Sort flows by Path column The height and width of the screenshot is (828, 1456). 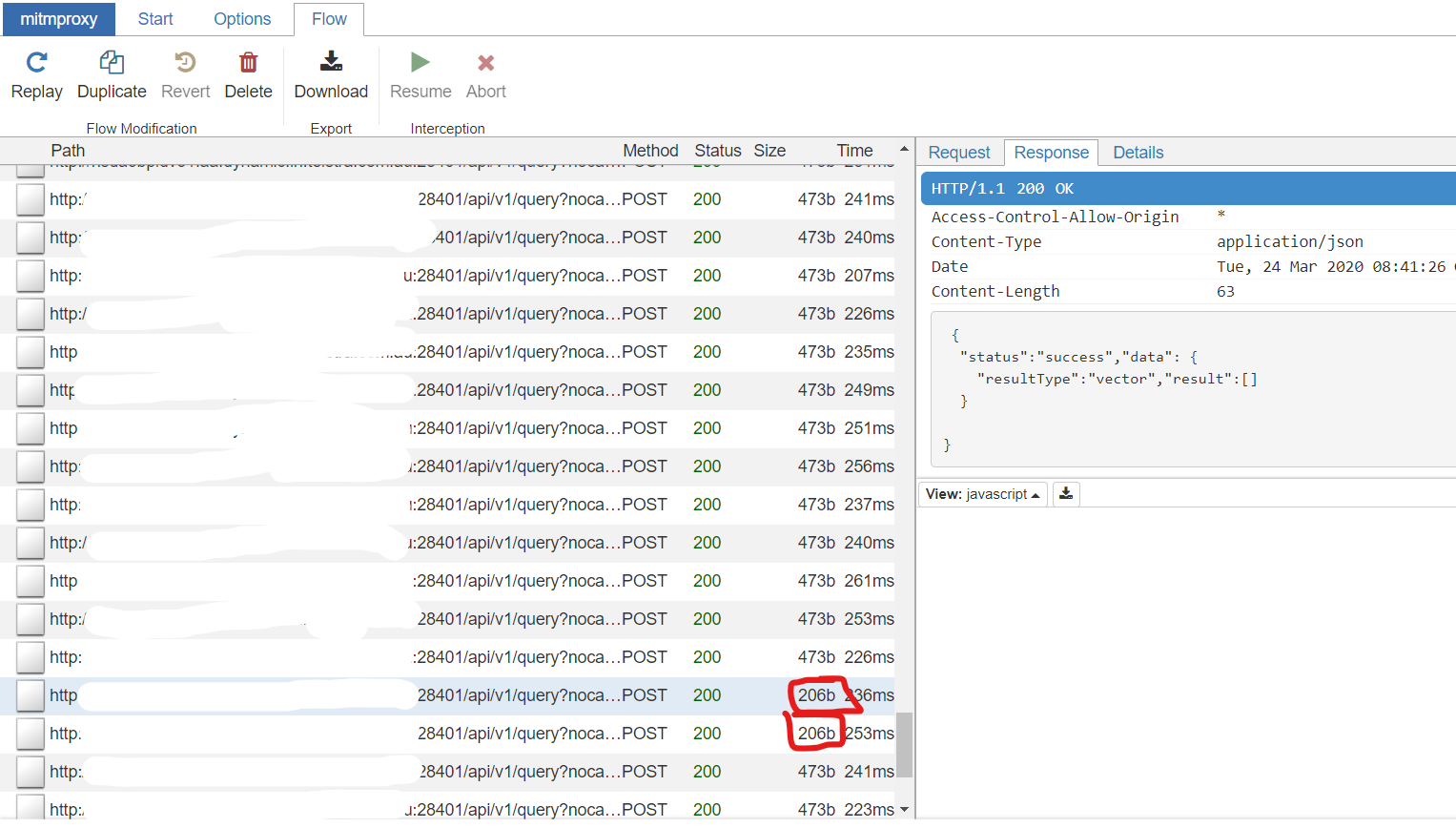click(68, 151)
